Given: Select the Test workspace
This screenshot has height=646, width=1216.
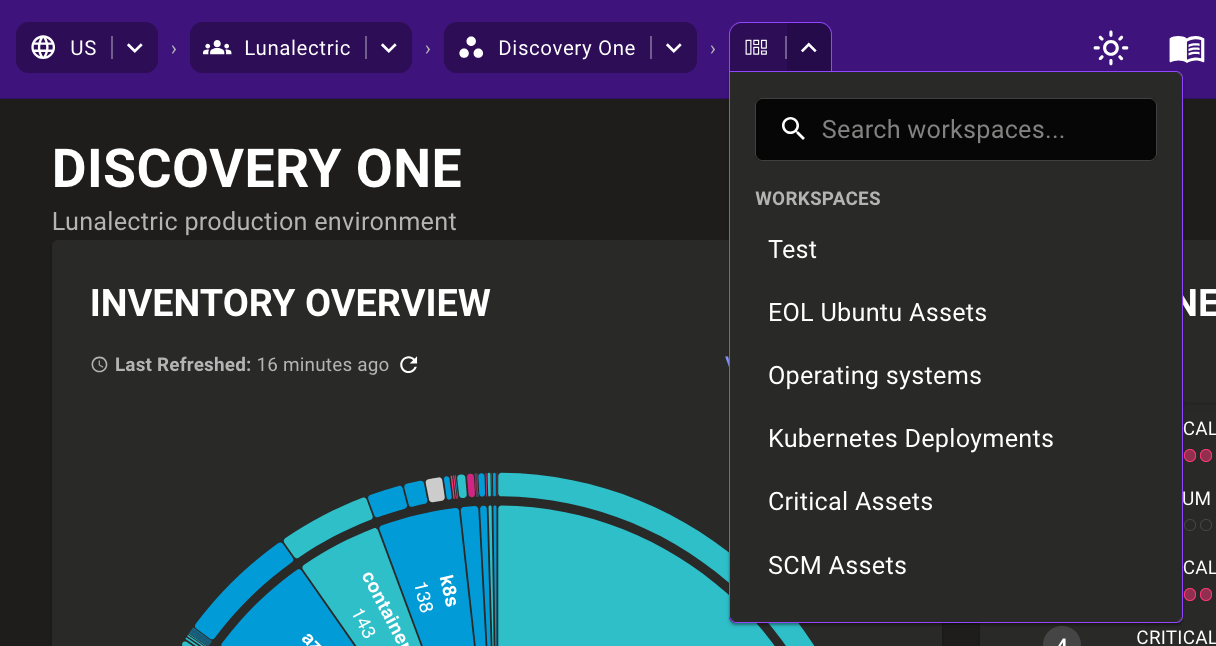Looking at the screenshot, I should 792,249.
